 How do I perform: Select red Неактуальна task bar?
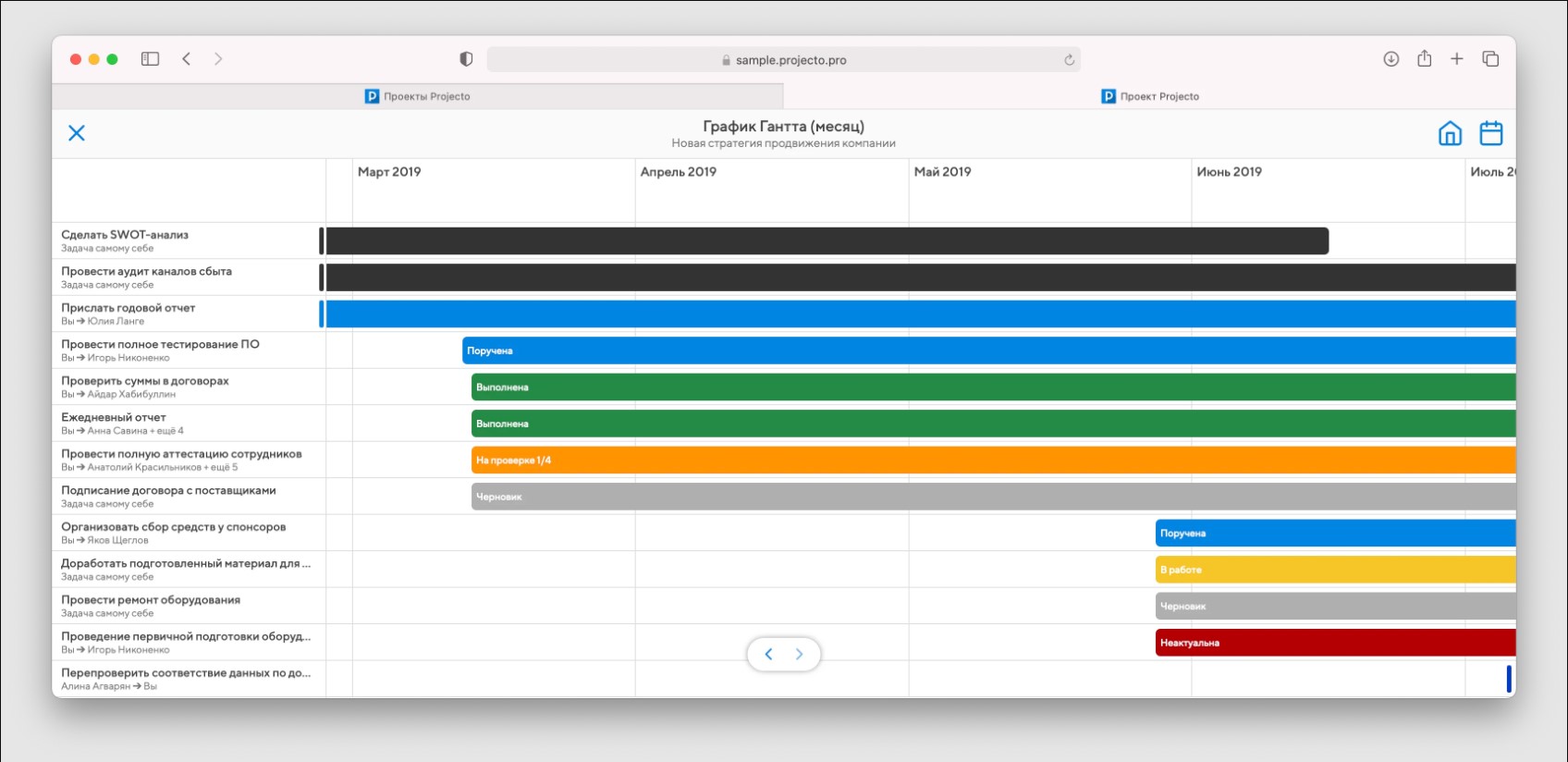tap(1336, 643)
